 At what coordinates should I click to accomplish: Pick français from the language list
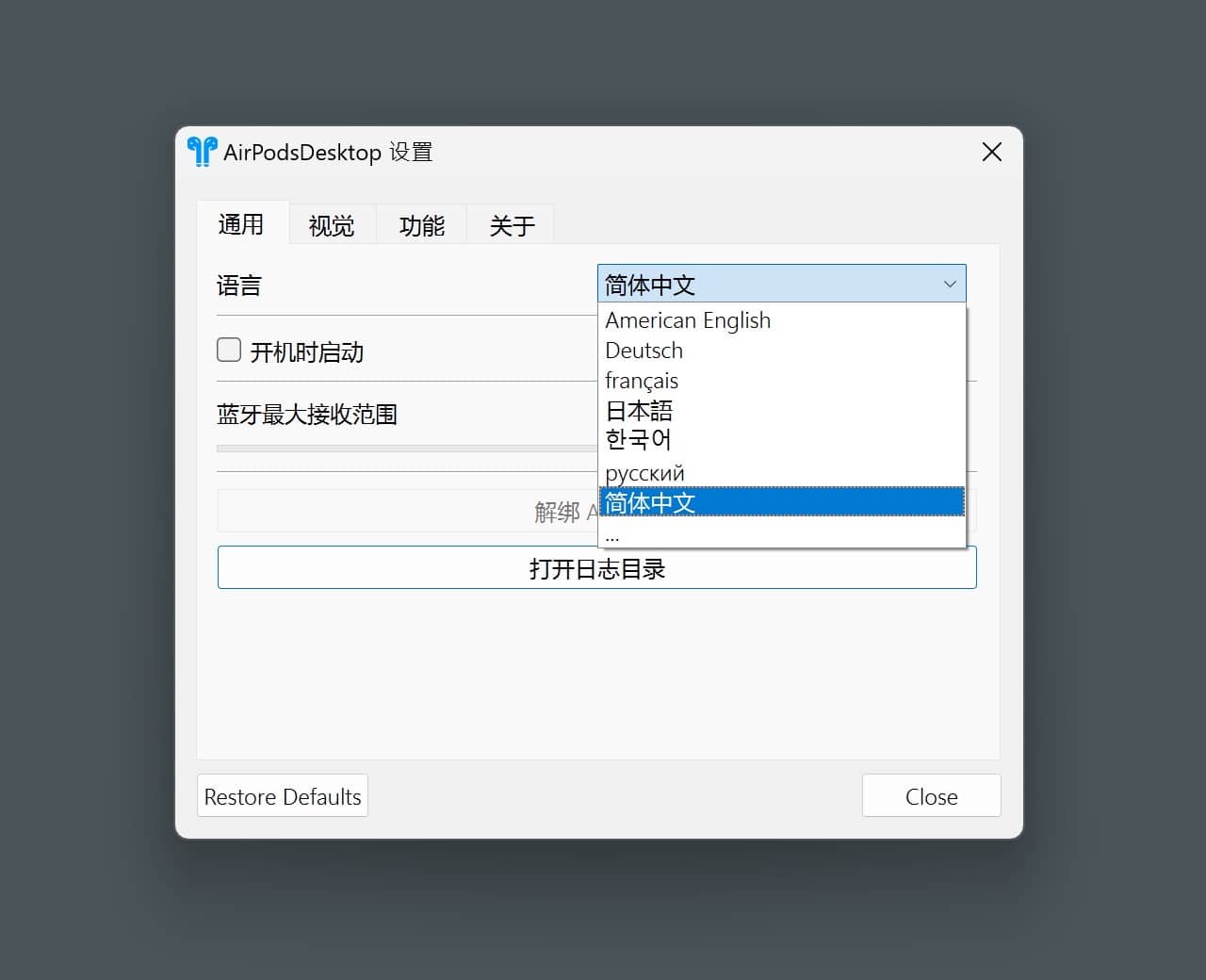tap(782, 381)
